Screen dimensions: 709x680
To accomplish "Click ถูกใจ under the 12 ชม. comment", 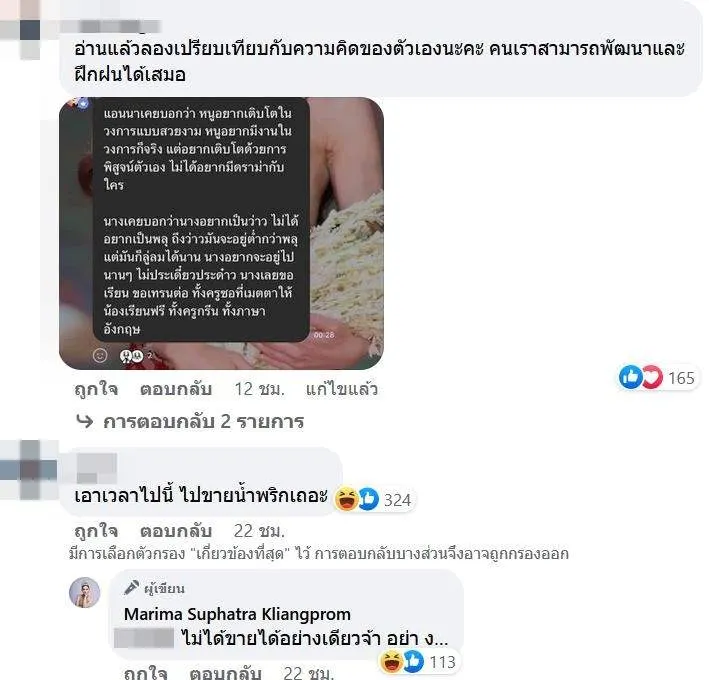I will [x=96, y=389].
